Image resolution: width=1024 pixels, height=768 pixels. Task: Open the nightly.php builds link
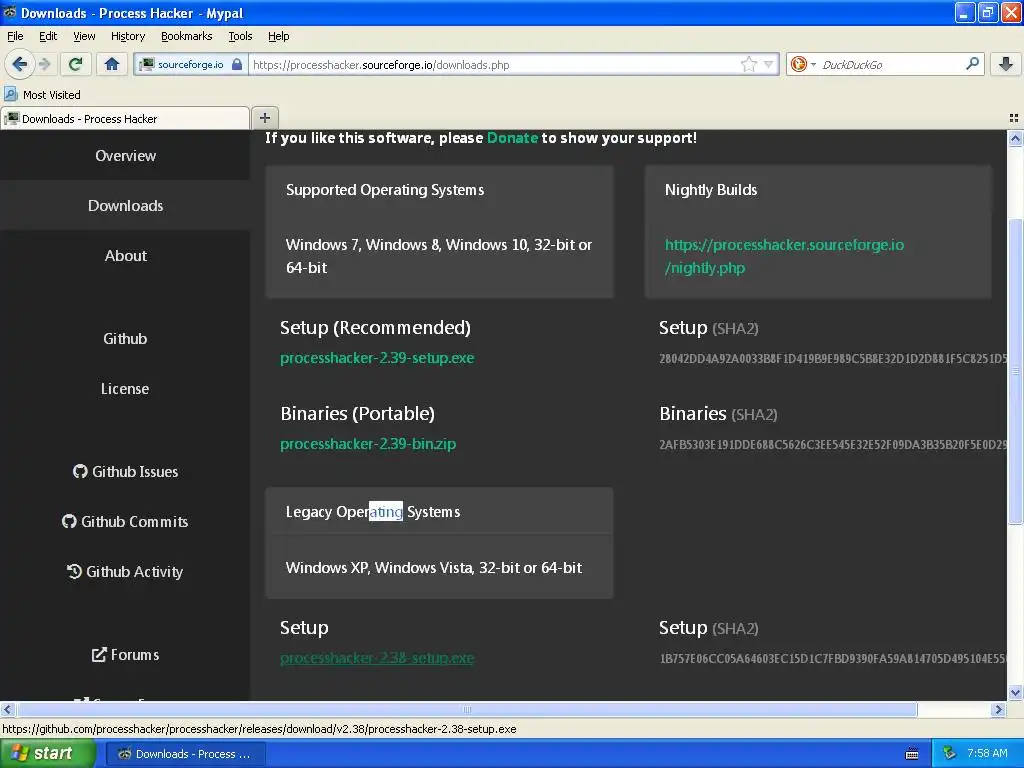tap(784, 256)
